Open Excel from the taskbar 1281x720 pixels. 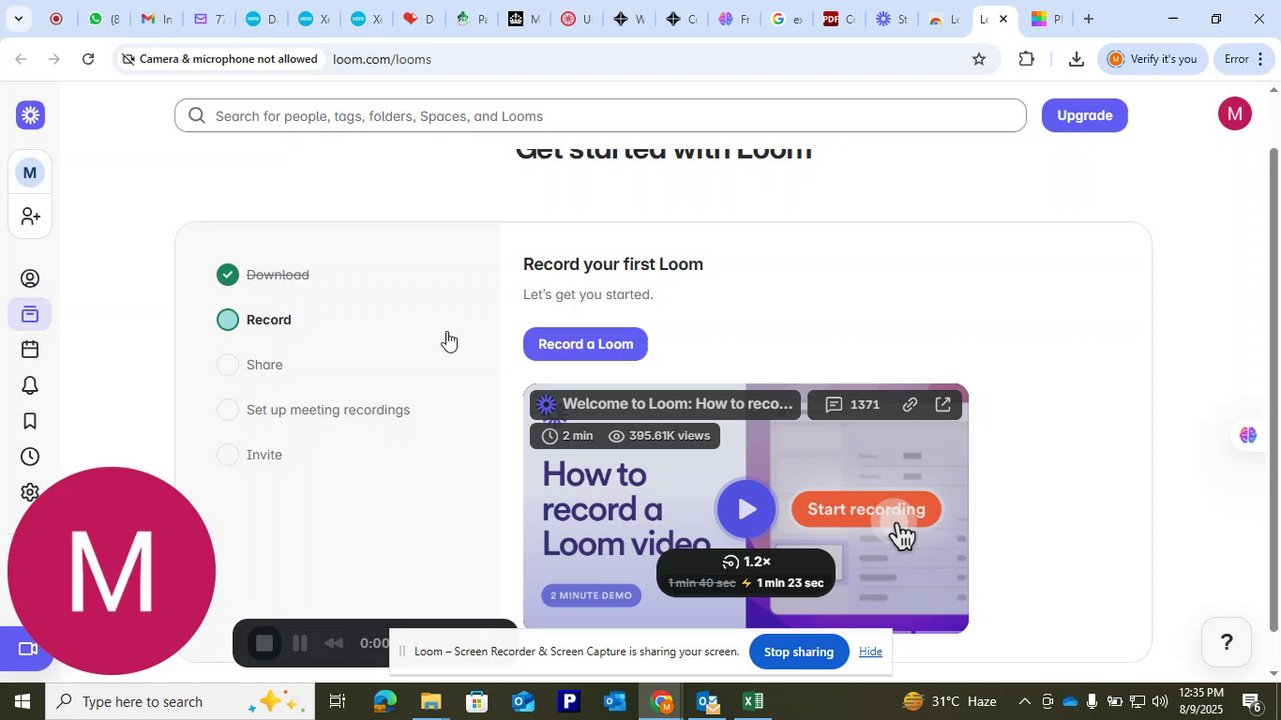click(753, 701)
